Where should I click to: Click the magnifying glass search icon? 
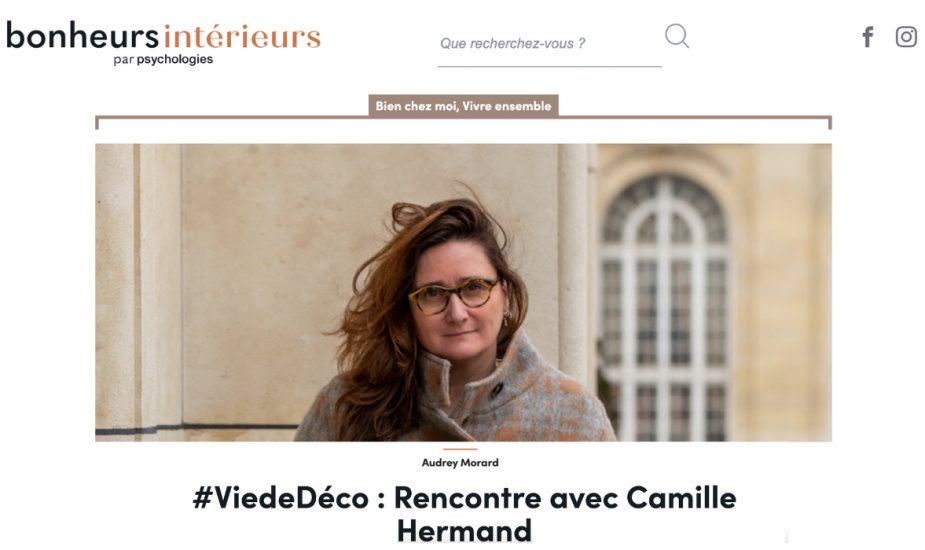[x=677, y=36]
